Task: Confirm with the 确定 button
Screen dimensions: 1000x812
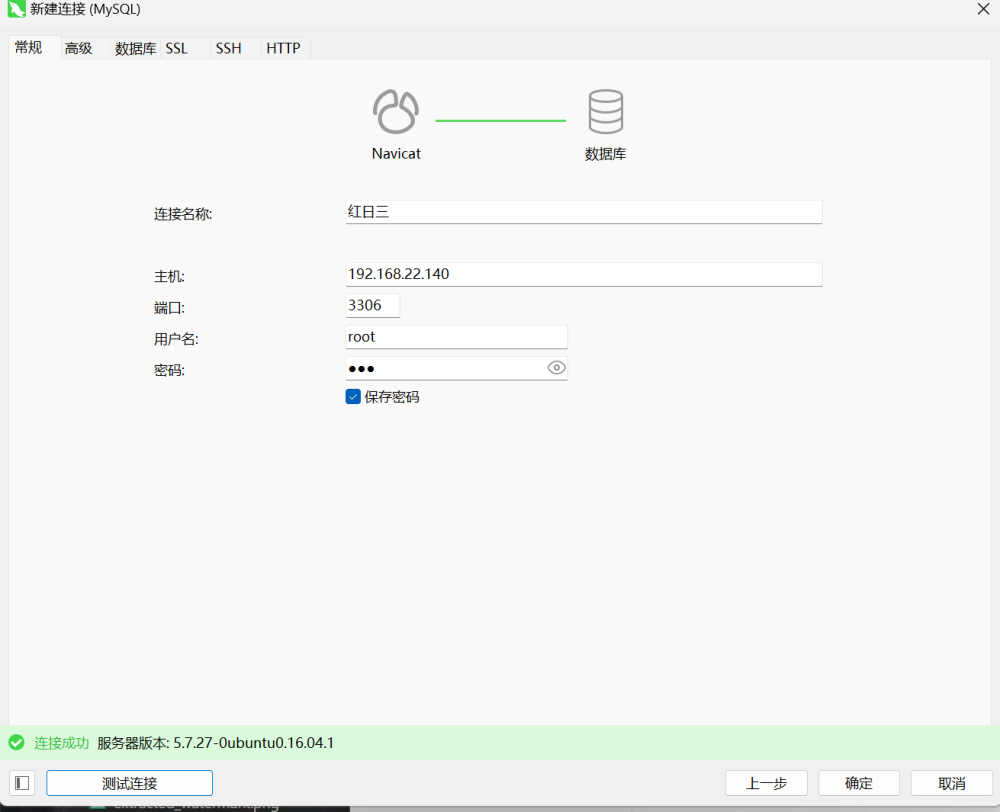Action: click(x=858, y=783)
